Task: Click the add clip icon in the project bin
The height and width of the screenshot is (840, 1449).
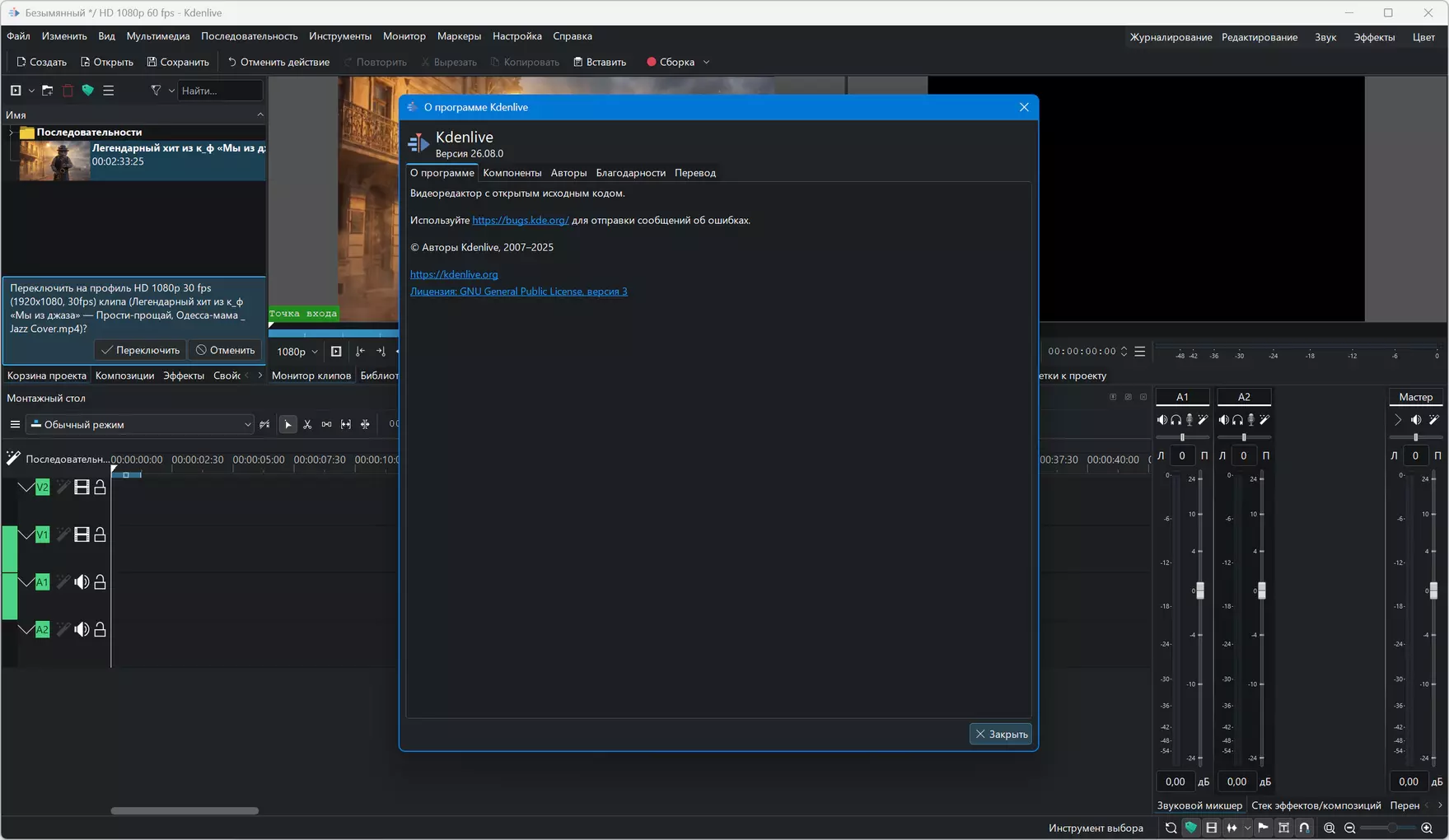Action: pyautogui.click(x=16, y=91)
